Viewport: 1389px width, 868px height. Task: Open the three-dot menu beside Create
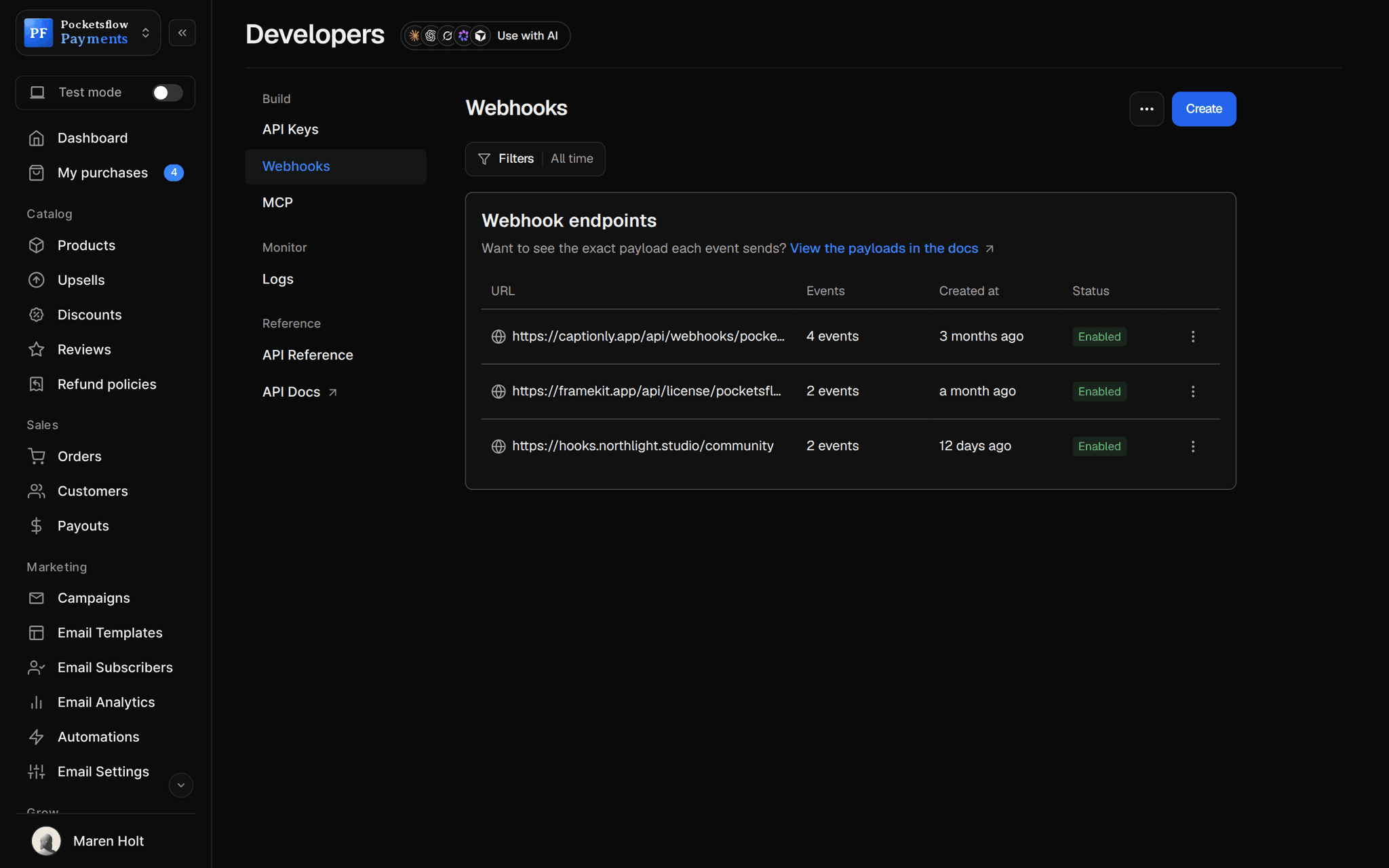tap(1147, 109)
